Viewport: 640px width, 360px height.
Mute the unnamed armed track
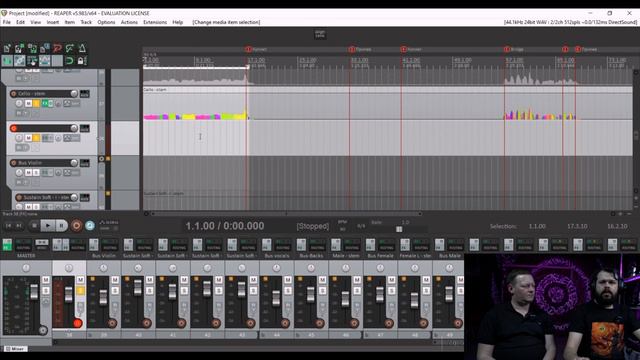[x=29, y=138]
